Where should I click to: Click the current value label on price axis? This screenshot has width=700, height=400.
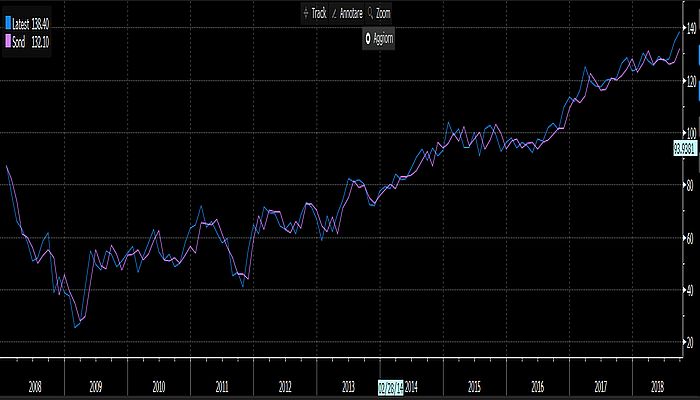click(x=685, y=149)
